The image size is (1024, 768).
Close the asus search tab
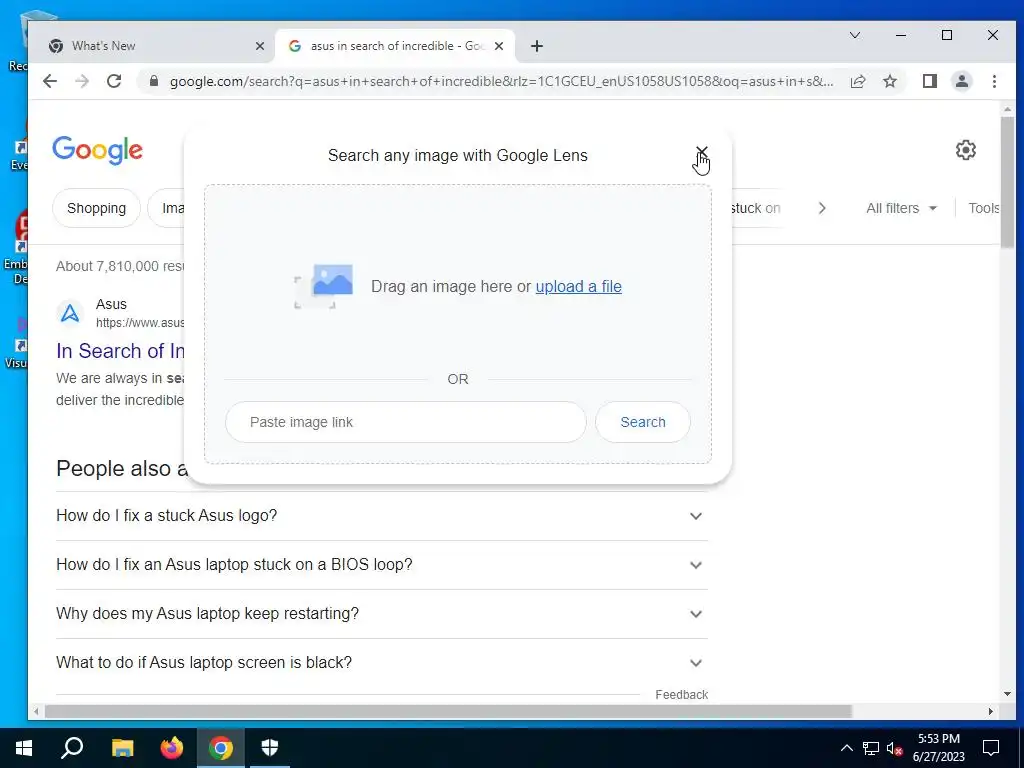pyautogui.click(x=499, y=46)
